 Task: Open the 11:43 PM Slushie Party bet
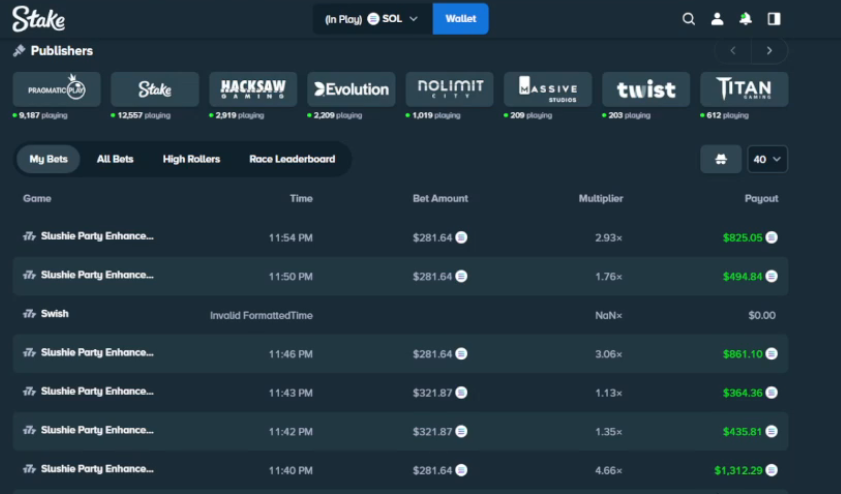(x=401, y=393)
